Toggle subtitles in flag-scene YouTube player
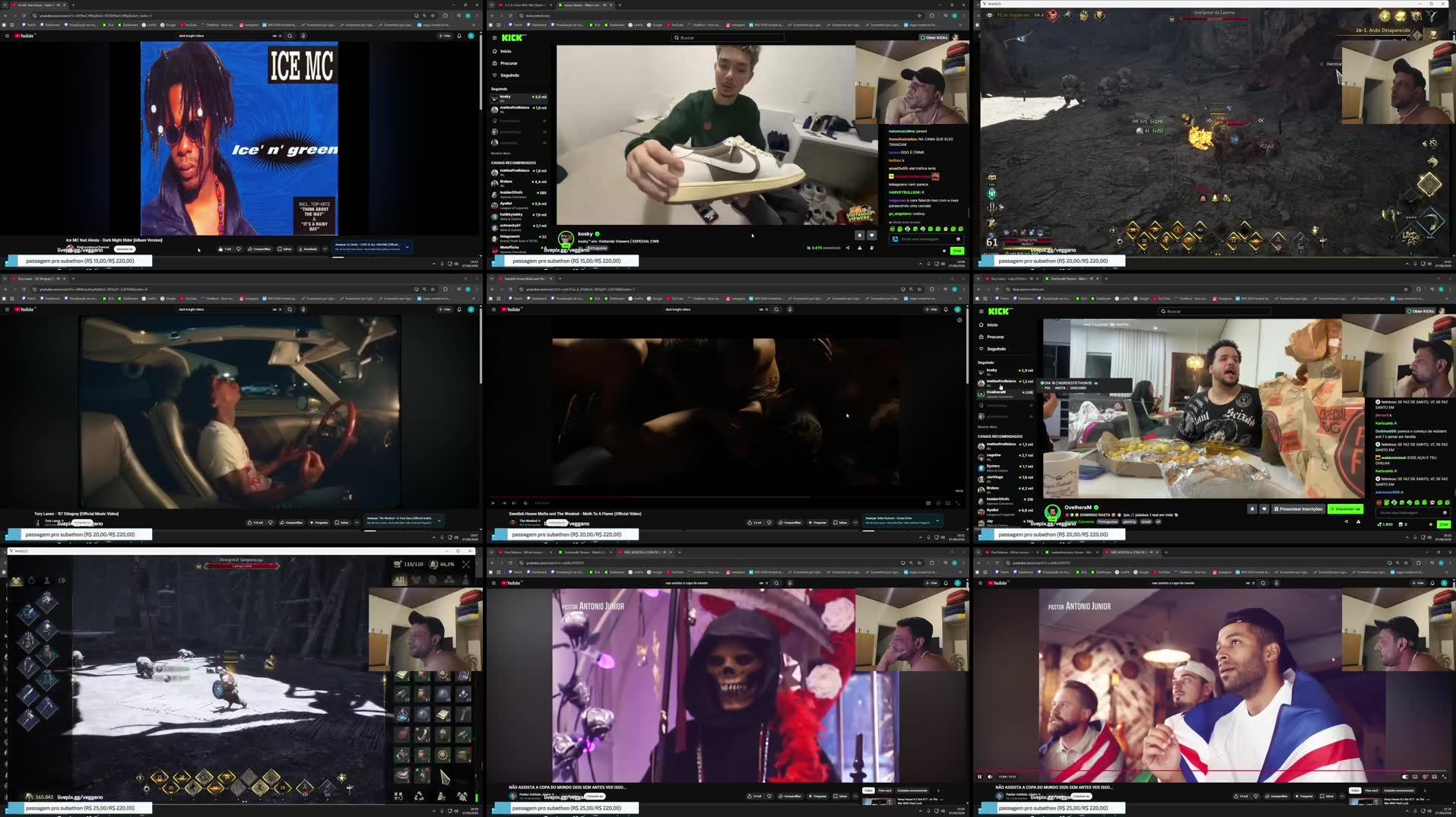 [x=1415, y=777]
